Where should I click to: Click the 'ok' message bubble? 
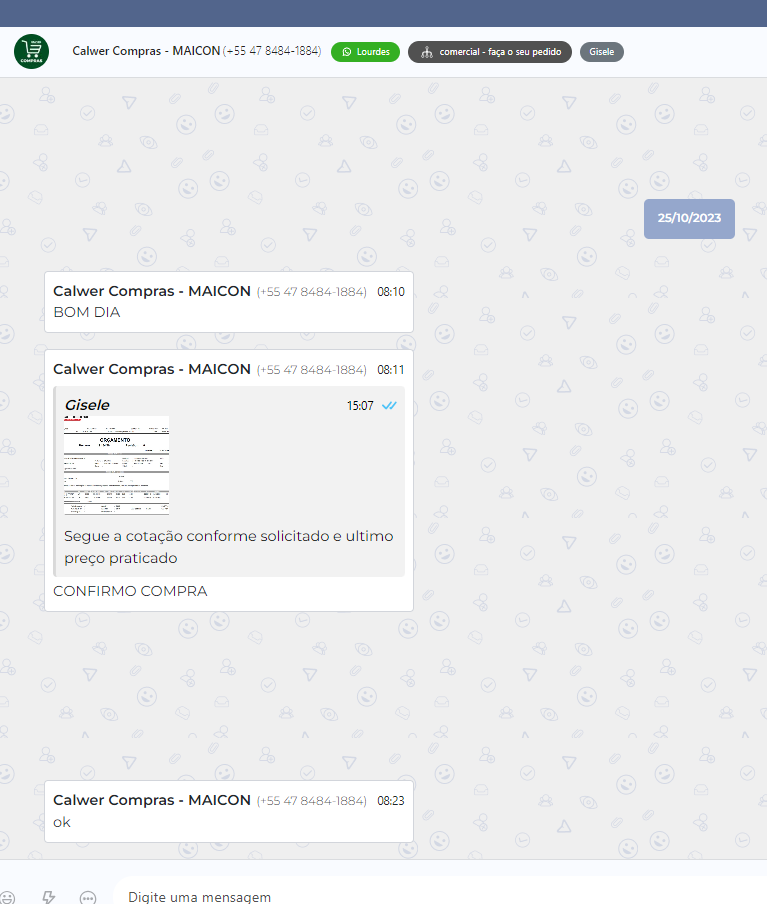(x=228, y=812)
